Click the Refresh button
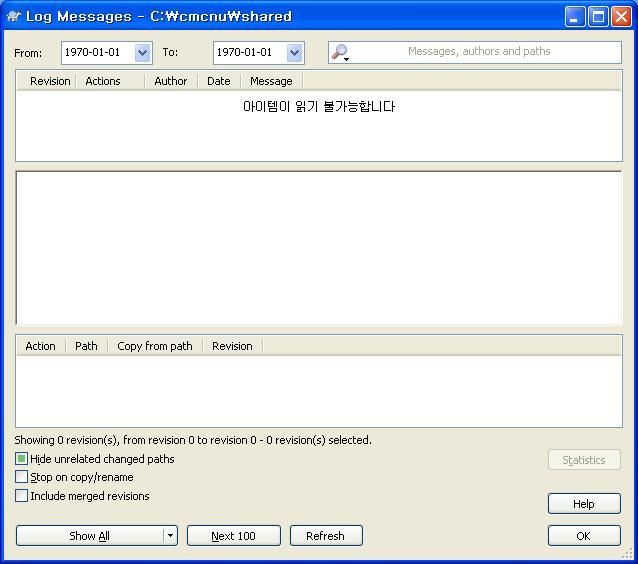Screen dimensions: 638x564 326,536
